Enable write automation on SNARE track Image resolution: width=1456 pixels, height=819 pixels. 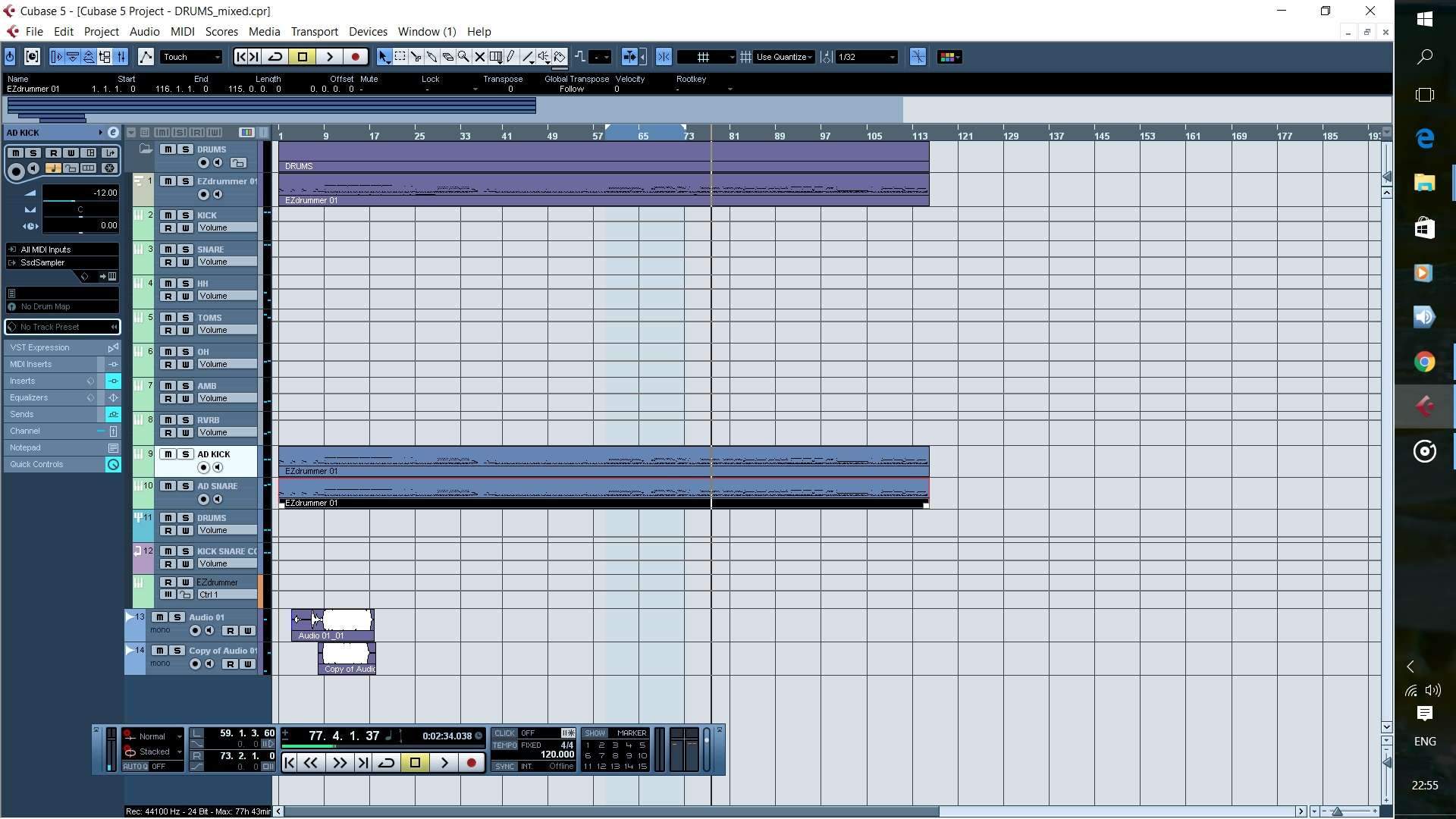[x=185, y=262]
